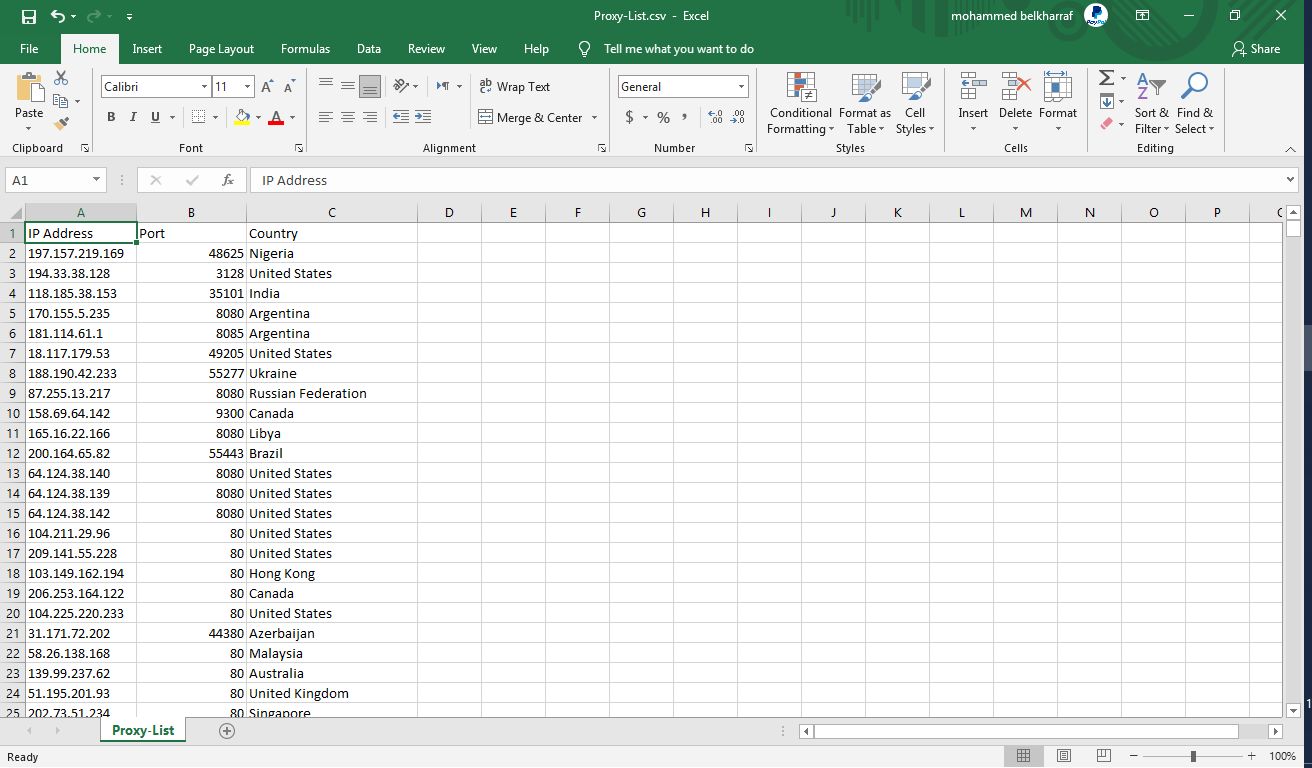Apply the yellow fill color
The width and height of the screenshot is (1312, 768).
pyautogui.click(x=242, y=117)
